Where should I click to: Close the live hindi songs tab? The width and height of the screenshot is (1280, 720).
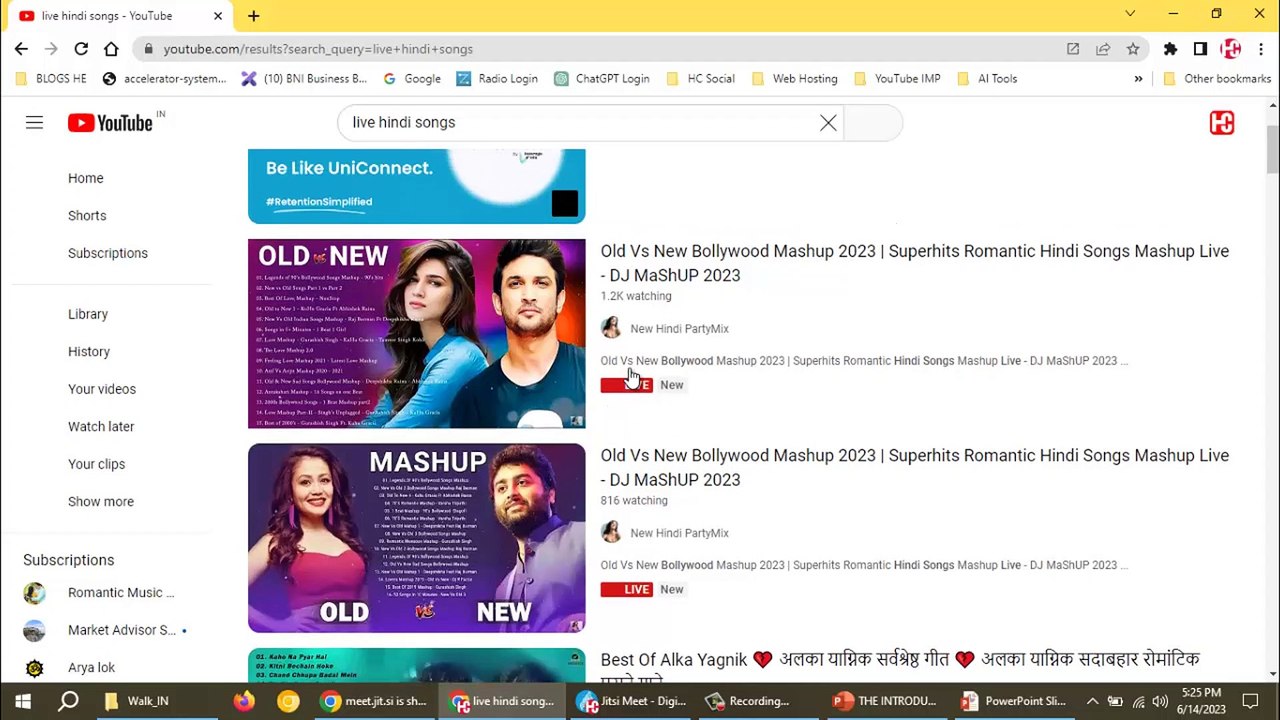pos(218,16)
